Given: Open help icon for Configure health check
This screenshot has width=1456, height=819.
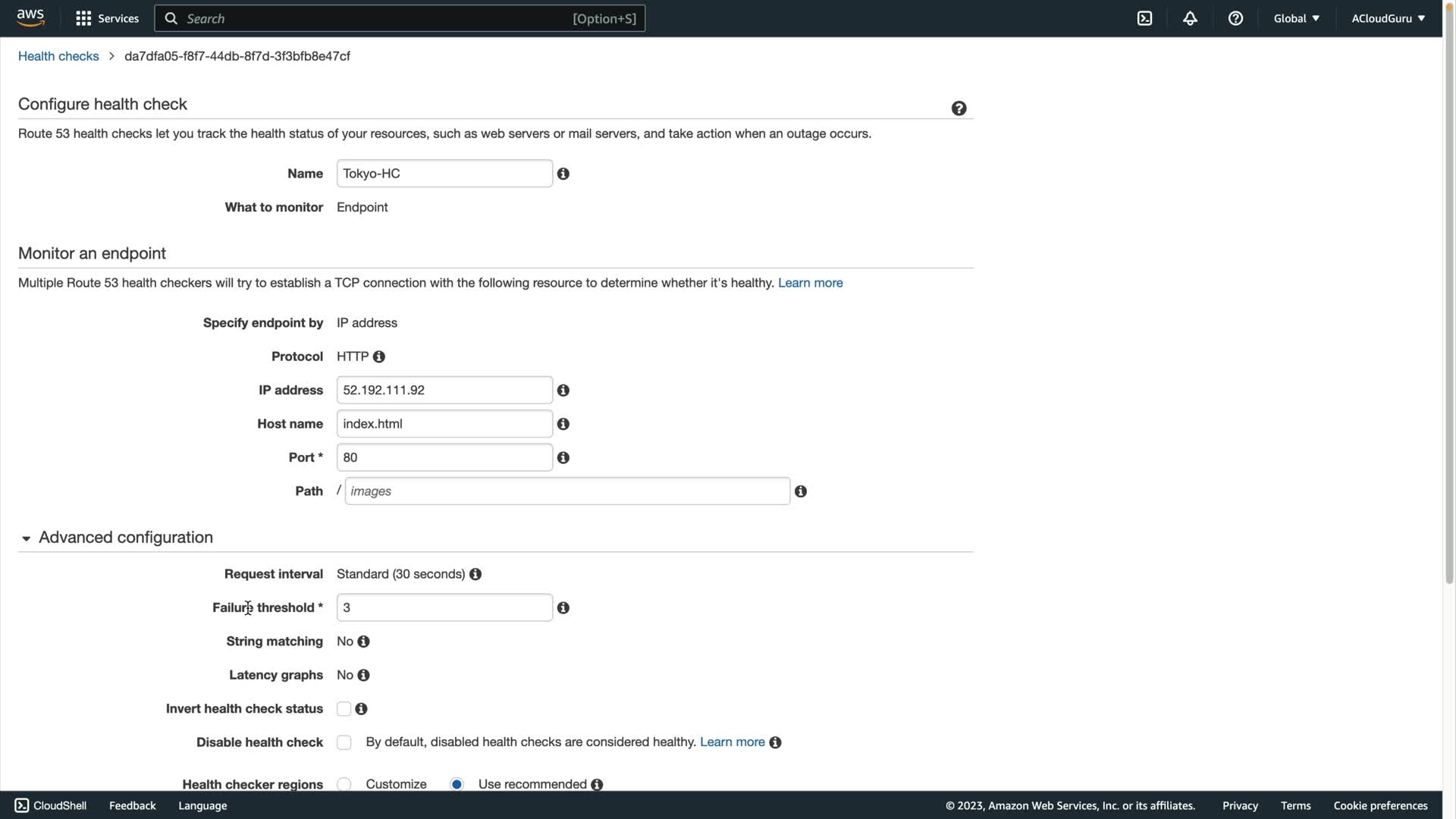Looking at the screenshot, I should click(959, 108).
